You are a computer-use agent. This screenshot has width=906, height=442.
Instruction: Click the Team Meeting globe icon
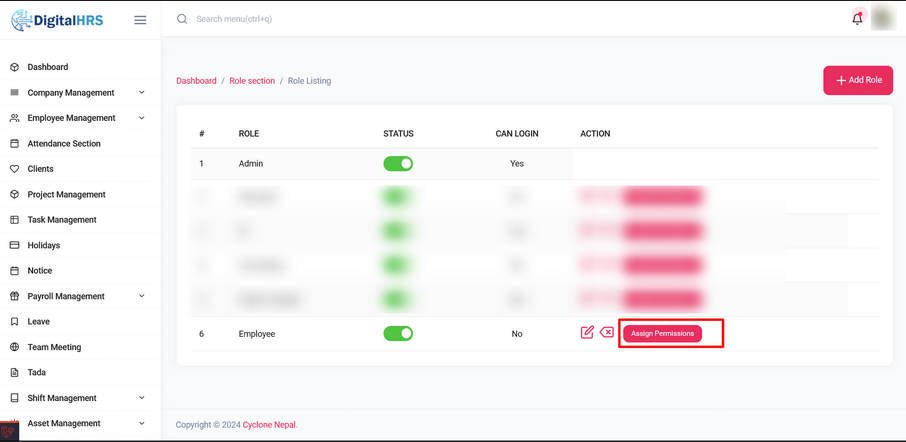[x=14, y=347]
